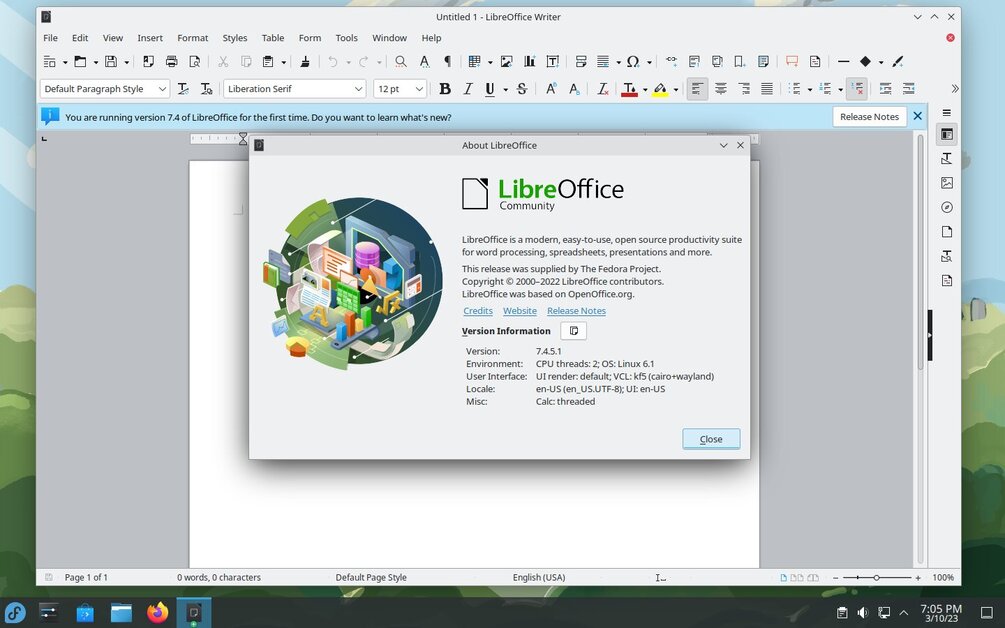Image resolution: width=1005 pixels, height=628 pixels.
Task: Apply subscript formatting icon
Action: [x=574, y=89]
